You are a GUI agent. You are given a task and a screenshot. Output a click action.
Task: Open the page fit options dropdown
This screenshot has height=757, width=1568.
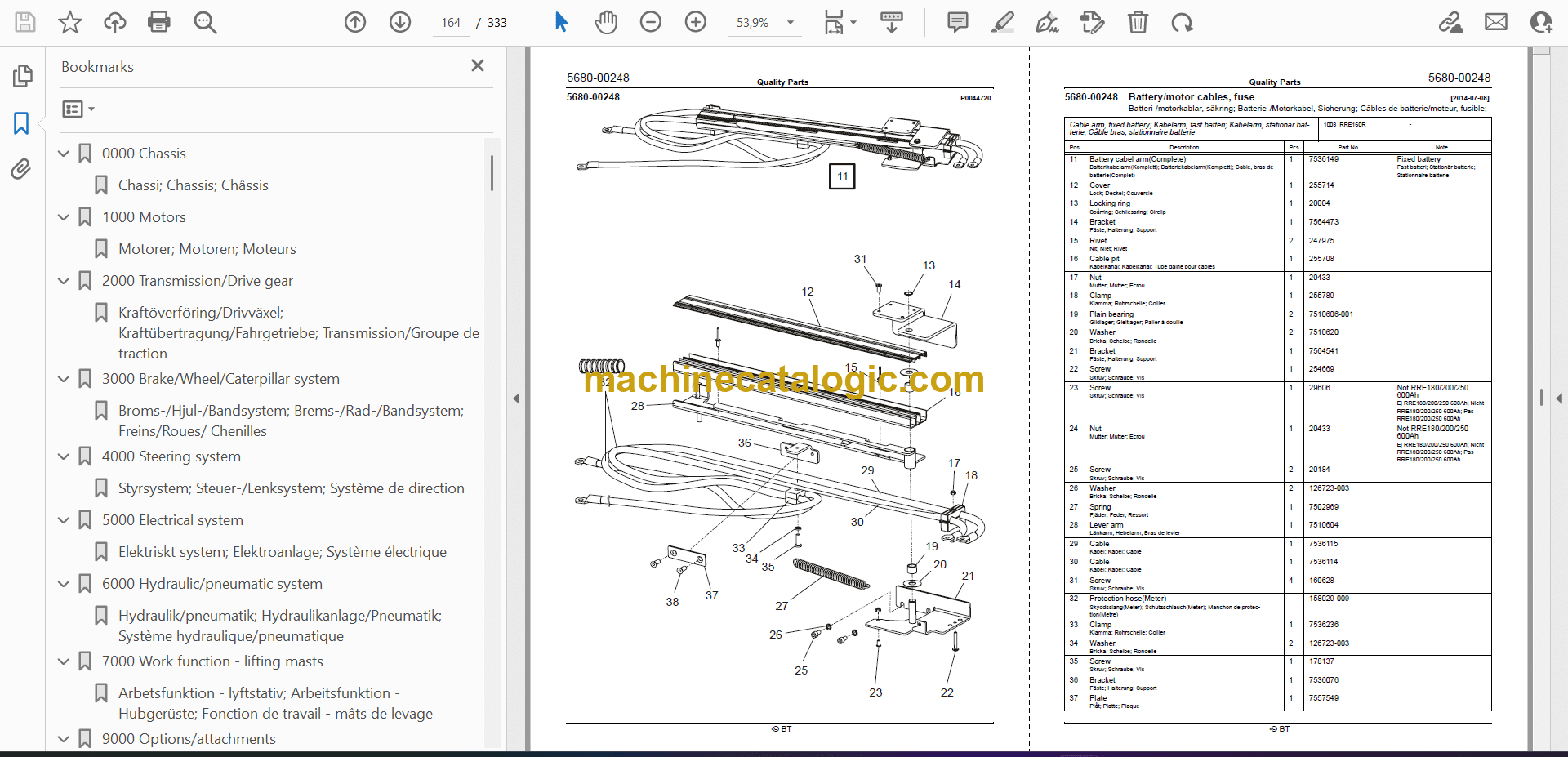coord(840,22)
